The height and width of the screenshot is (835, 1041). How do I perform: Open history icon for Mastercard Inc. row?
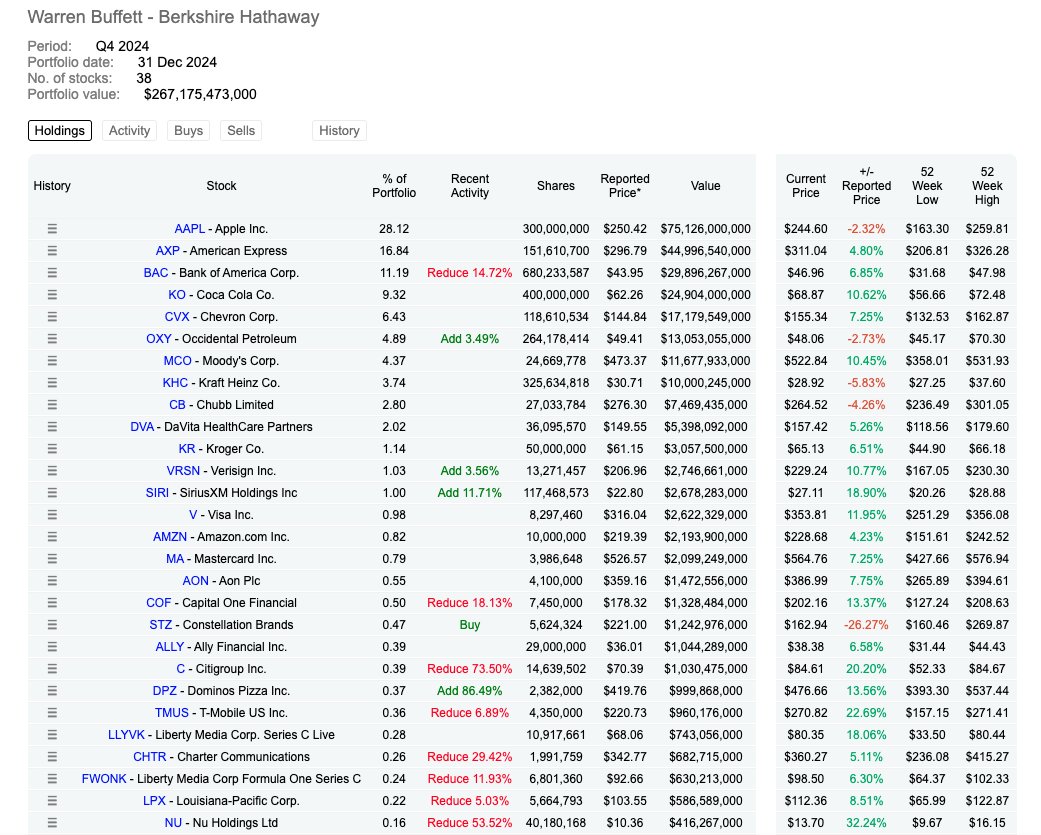(52, 558)
